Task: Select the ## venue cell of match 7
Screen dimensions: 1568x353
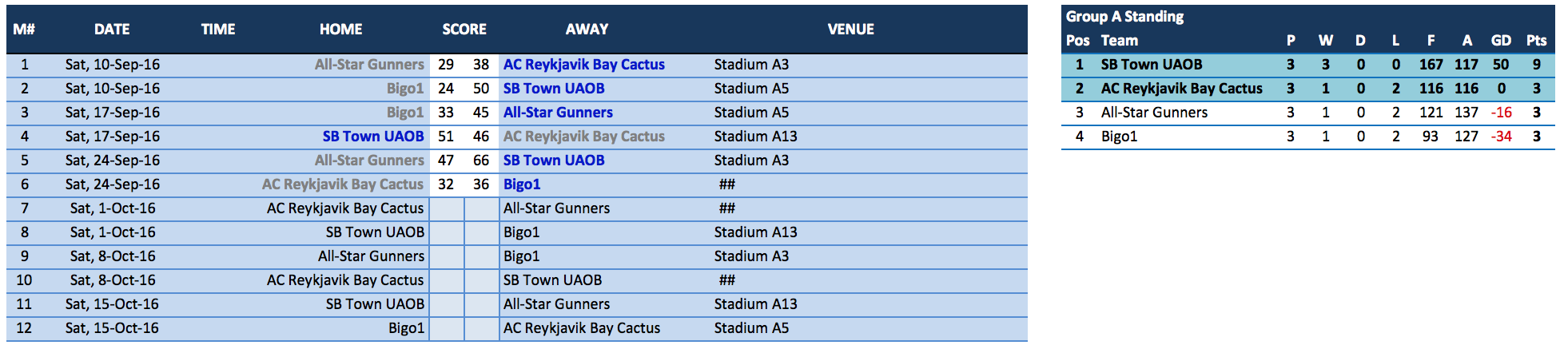Action: click(726, 208)
